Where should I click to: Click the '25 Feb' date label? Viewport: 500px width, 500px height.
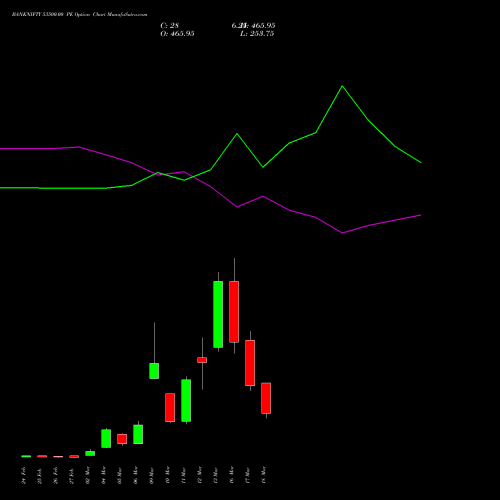tap(40, 475)
